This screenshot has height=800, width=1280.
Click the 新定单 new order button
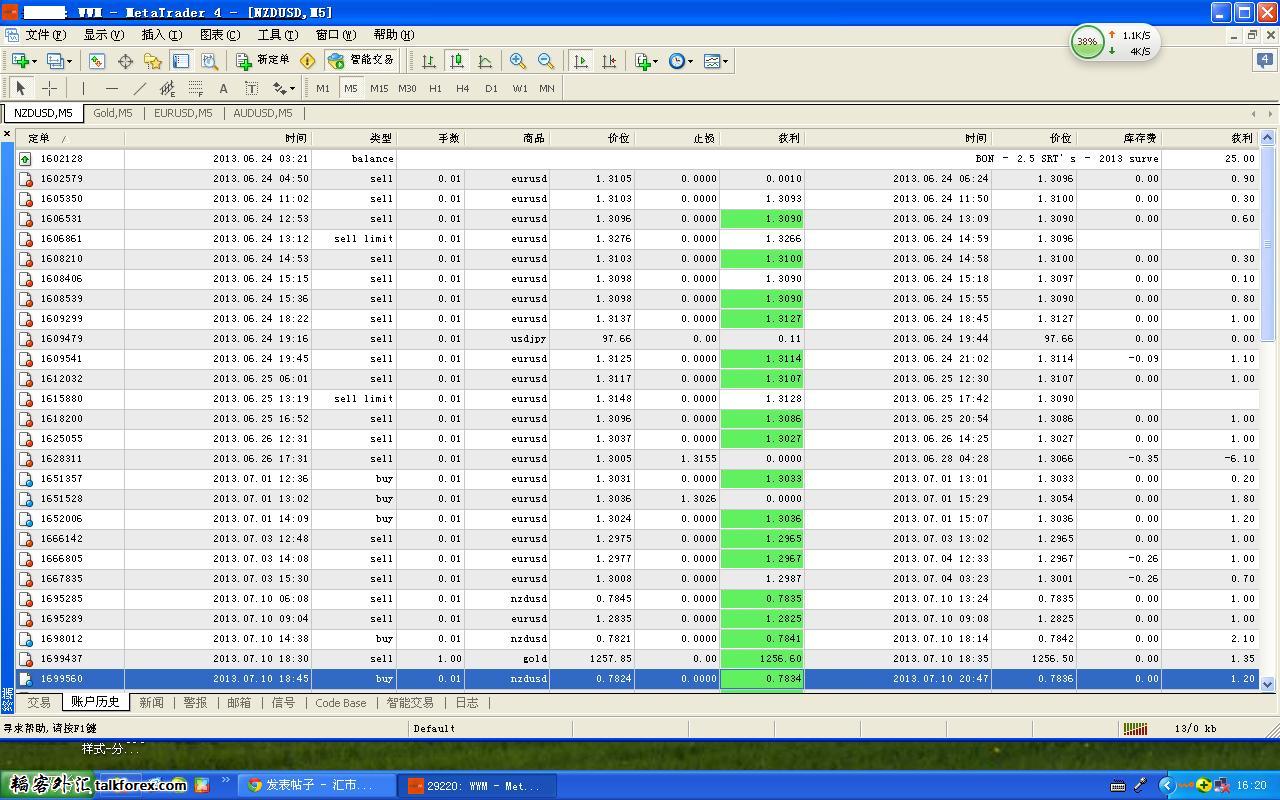coord(262,61)
